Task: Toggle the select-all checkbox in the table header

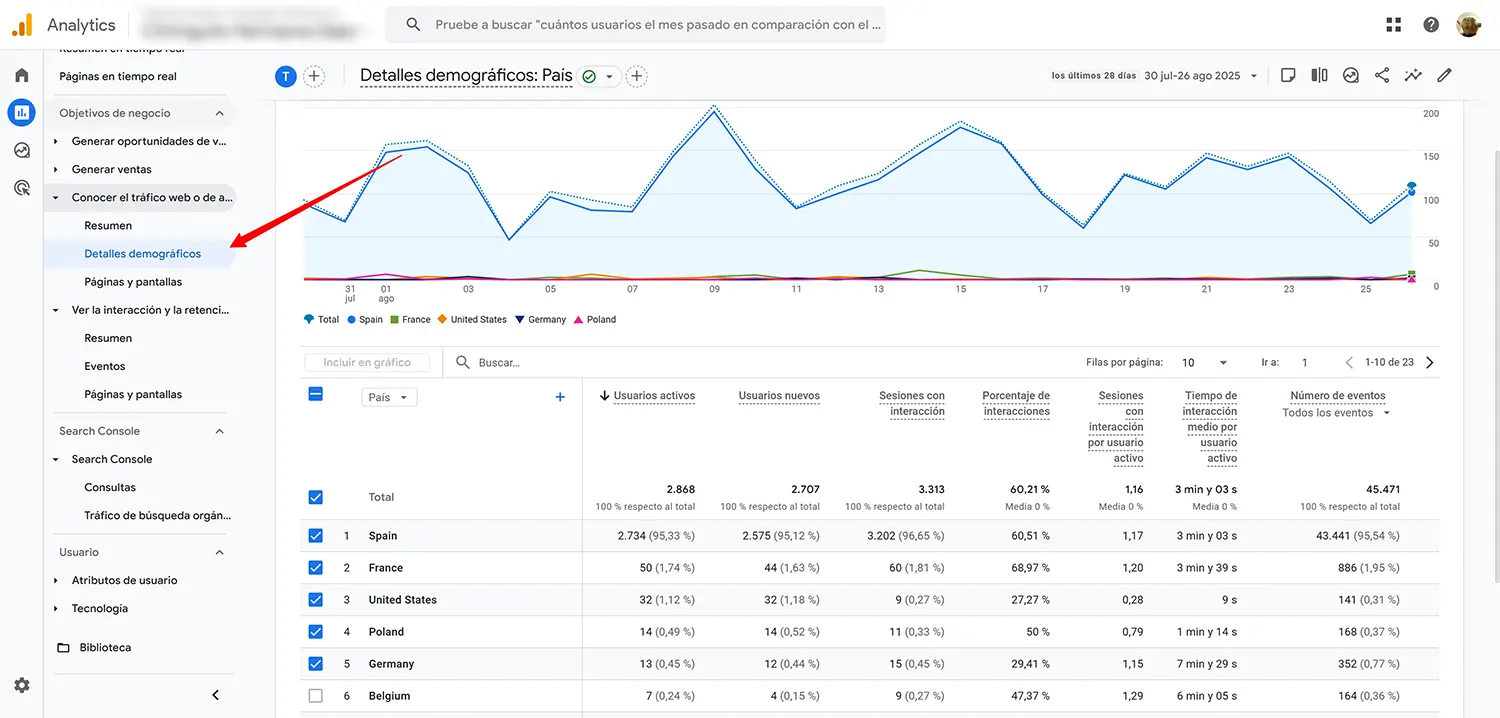Action: click(x=315, y=394)
